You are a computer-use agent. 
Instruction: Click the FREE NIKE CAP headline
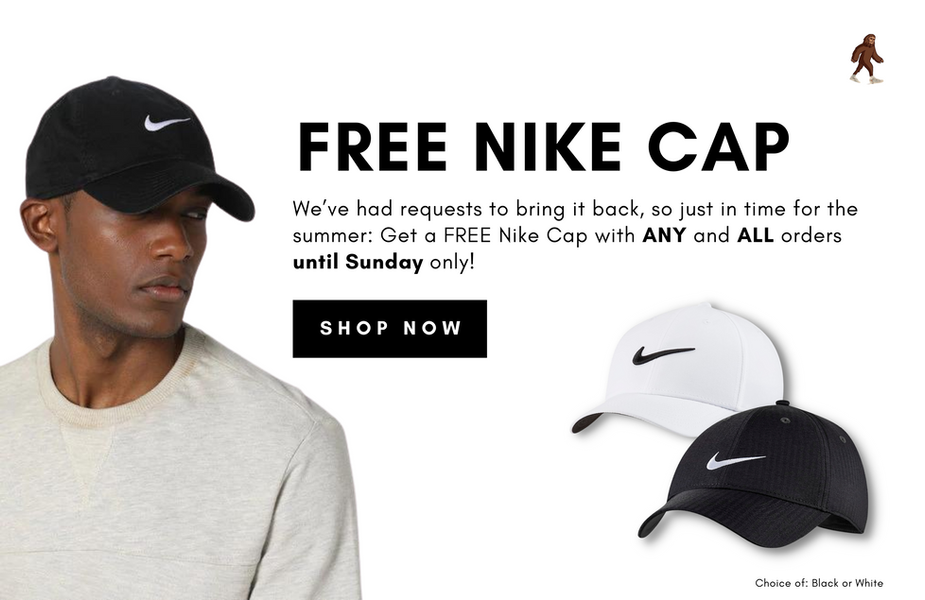tap(544, 147)
